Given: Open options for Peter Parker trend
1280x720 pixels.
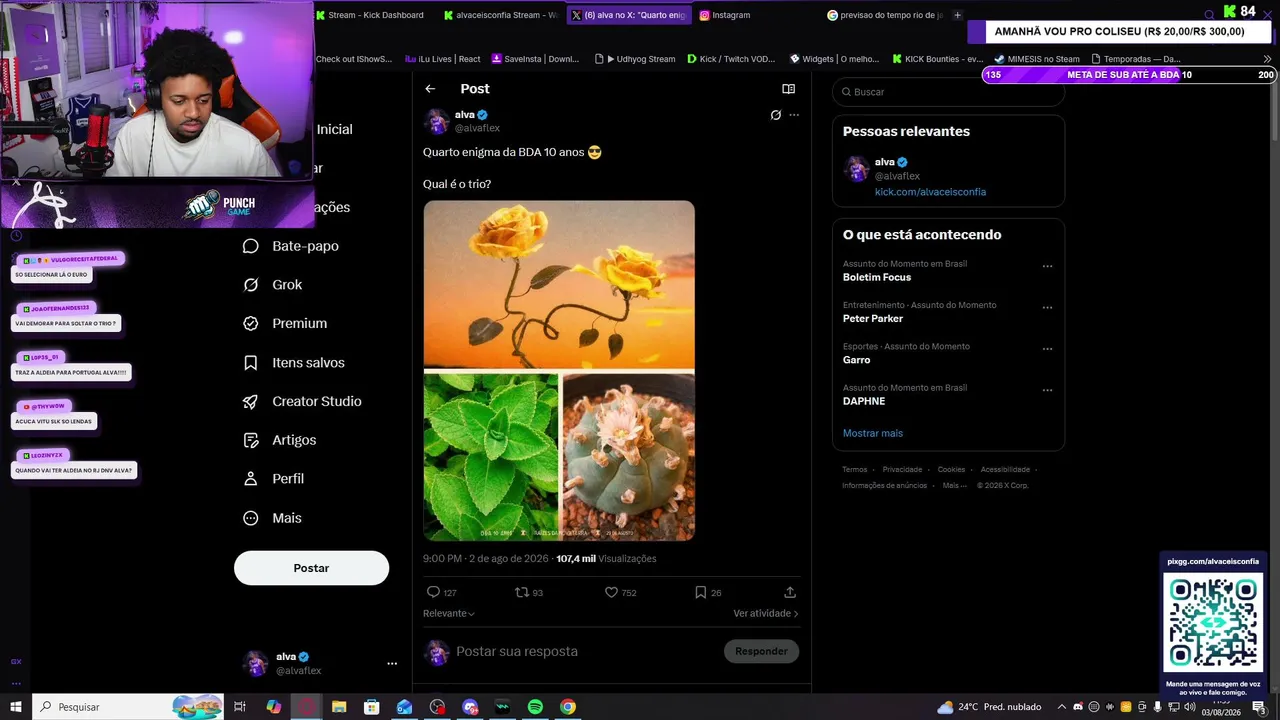Looking at the screenshot, I should coord(1047,308).
